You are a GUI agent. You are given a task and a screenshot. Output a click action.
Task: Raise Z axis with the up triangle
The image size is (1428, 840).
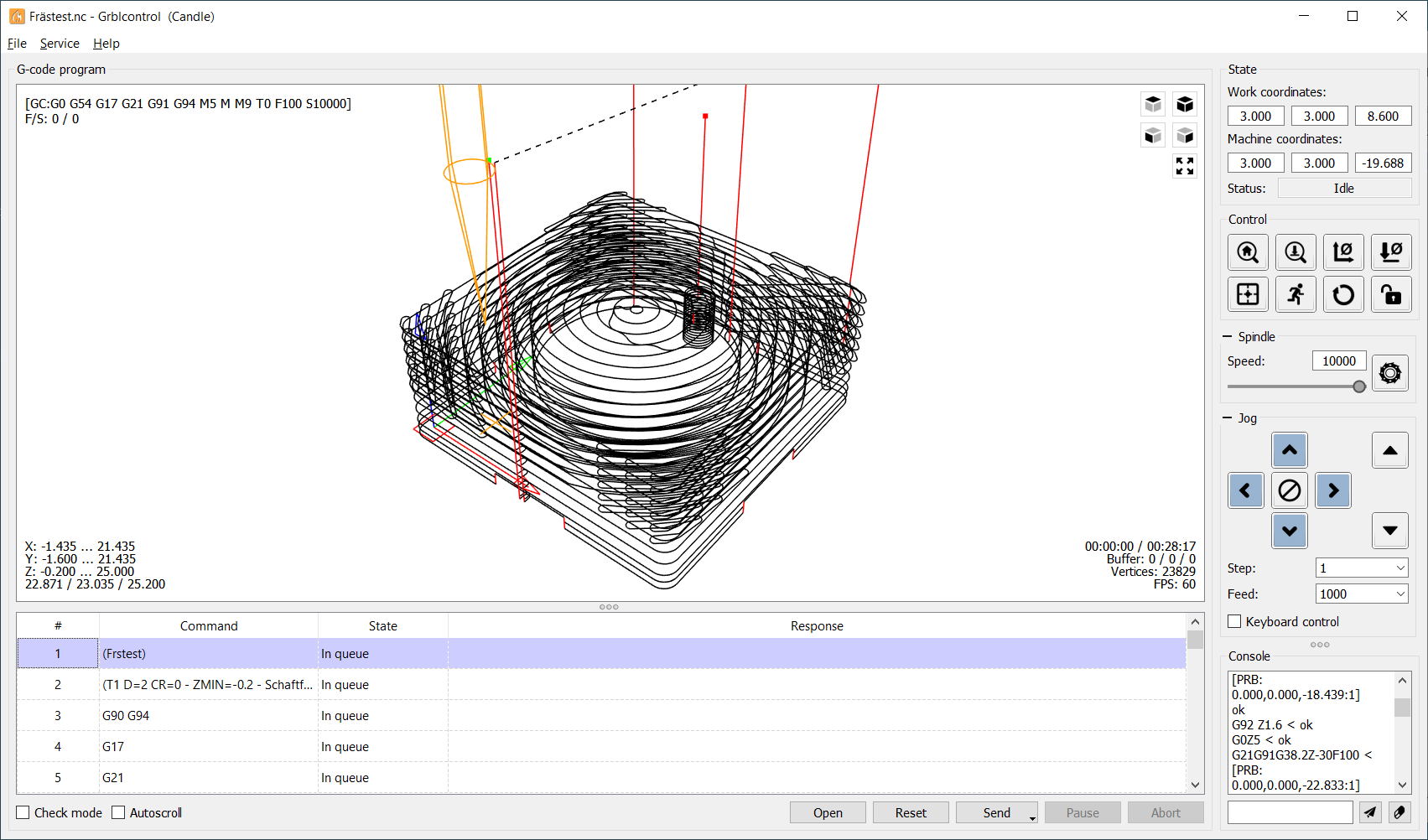pyautogui.click(x=1390, y=450)
